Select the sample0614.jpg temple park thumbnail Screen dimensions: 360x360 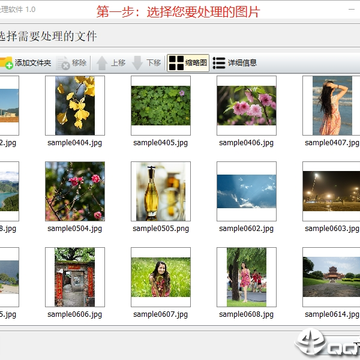(331, 277)
